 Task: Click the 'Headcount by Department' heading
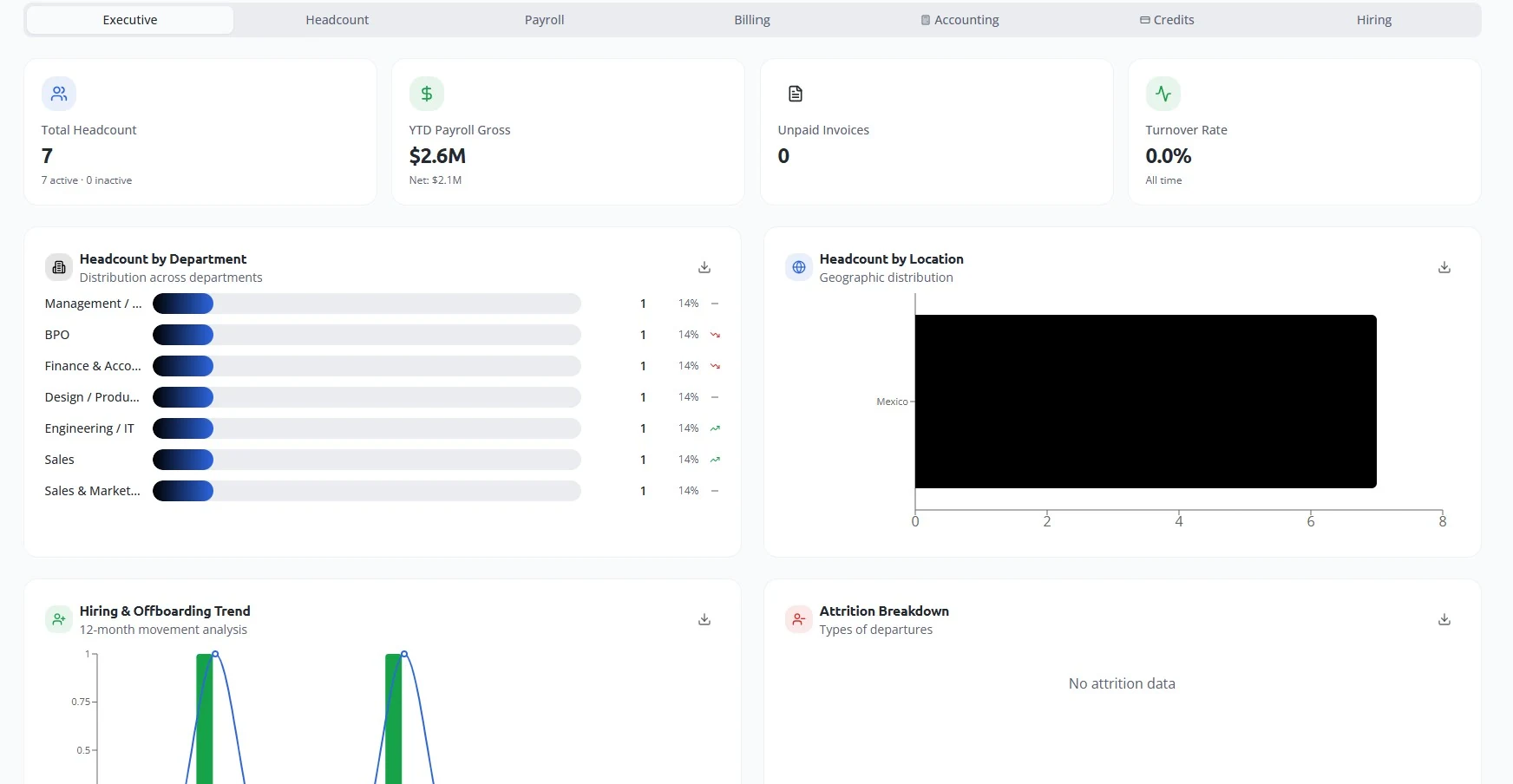tap(163, 259)
